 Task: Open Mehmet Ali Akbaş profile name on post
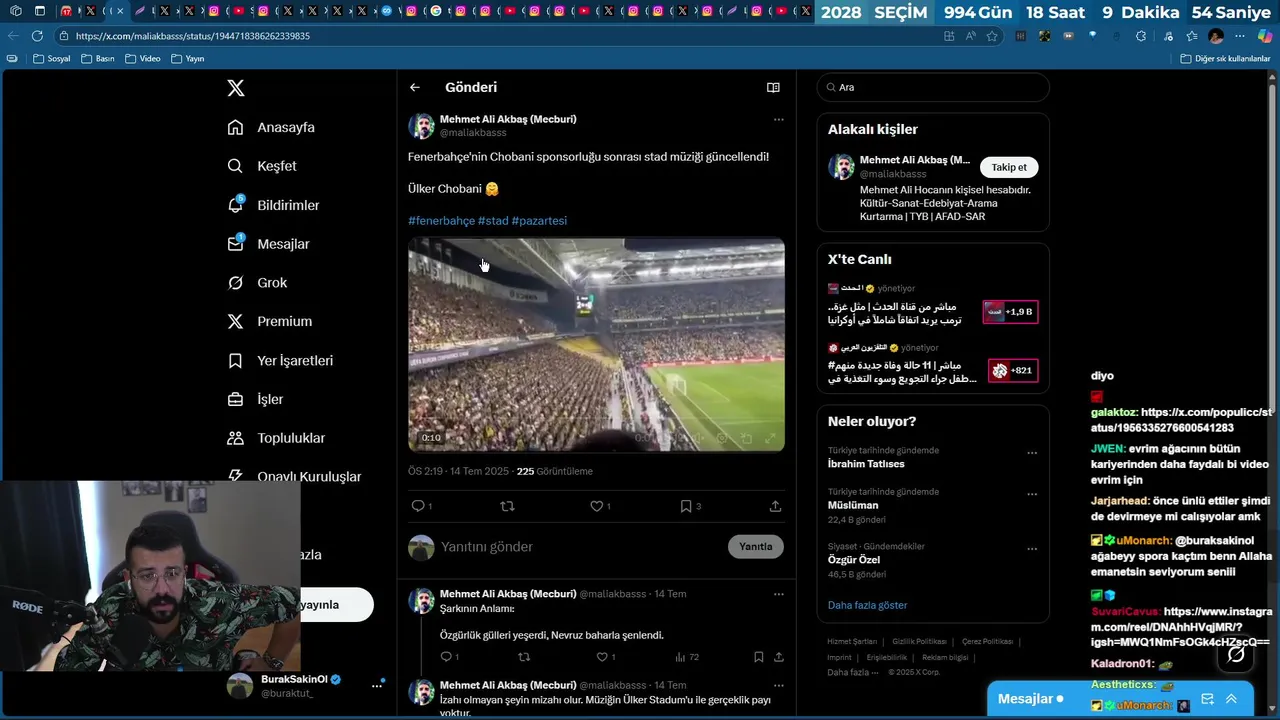click(508, 119)
